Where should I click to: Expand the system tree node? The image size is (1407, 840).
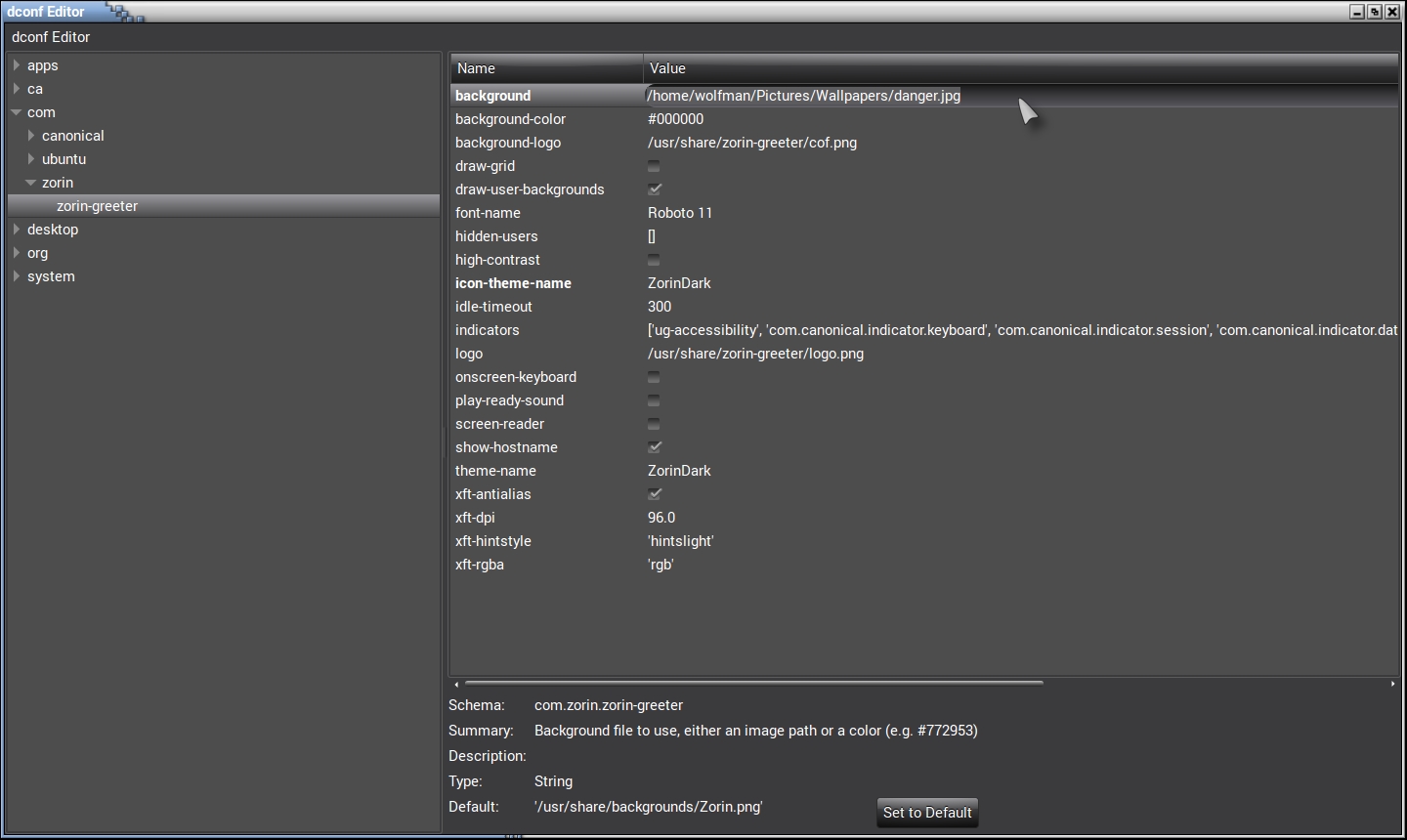point(17,276)
